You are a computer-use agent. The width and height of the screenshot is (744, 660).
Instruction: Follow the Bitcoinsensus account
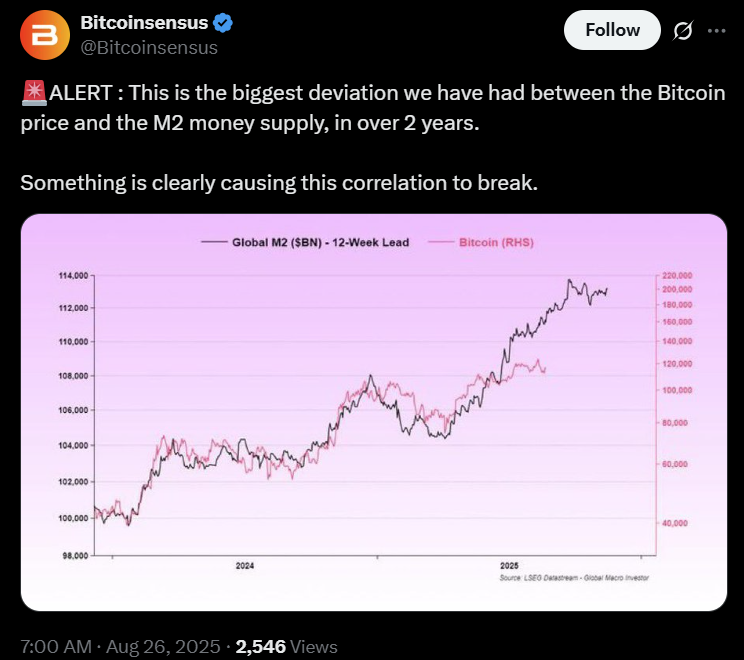click(x=612, y=30)
